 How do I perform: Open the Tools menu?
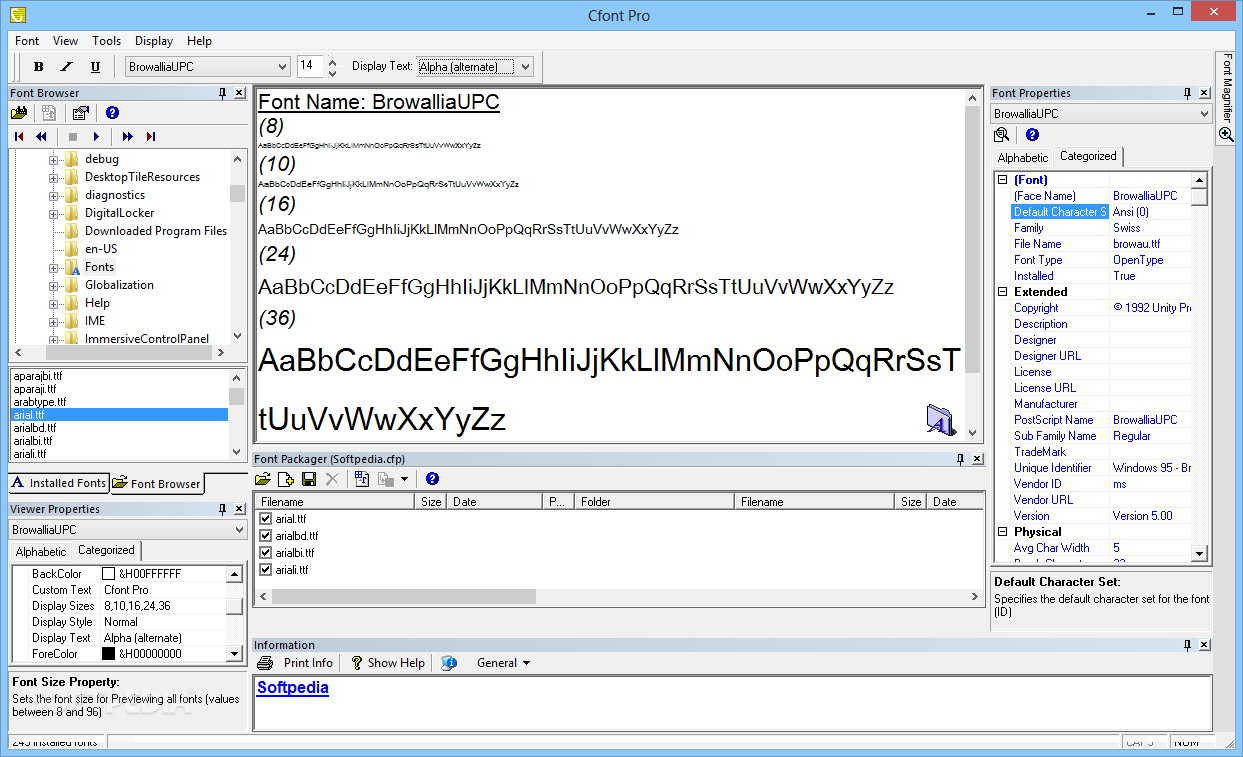(x=106, y=41)
